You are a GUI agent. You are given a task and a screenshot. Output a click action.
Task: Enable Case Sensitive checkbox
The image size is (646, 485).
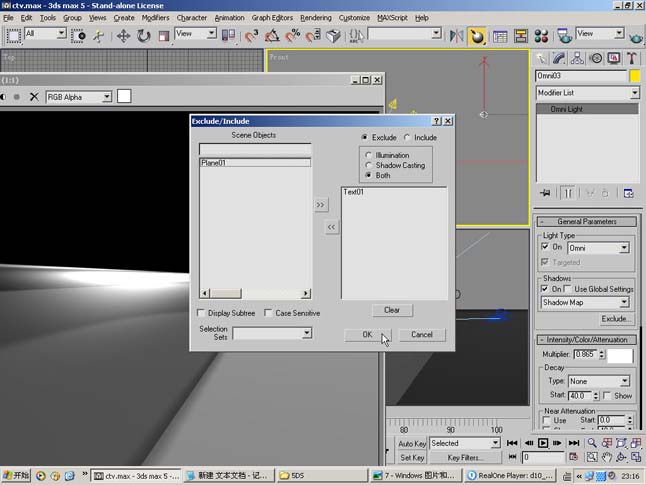[x=268, y=313]
